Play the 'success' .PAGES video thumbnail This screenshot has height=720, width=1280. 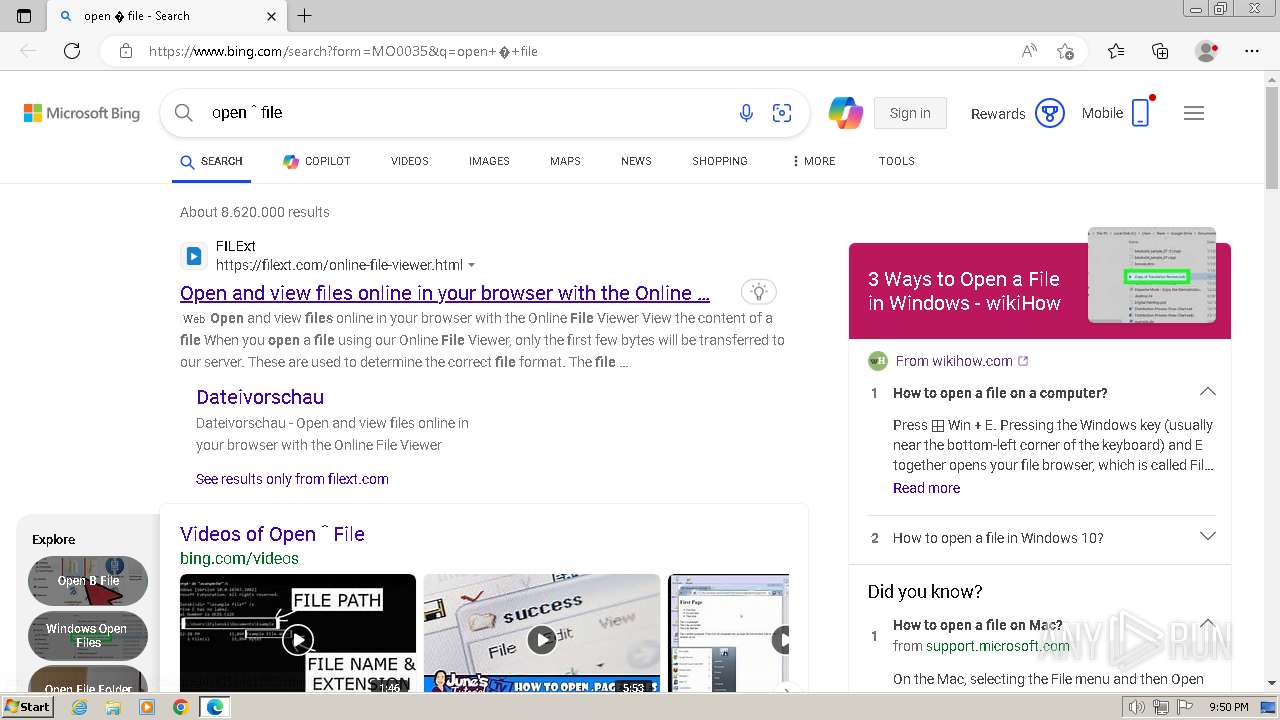(542, 633)
